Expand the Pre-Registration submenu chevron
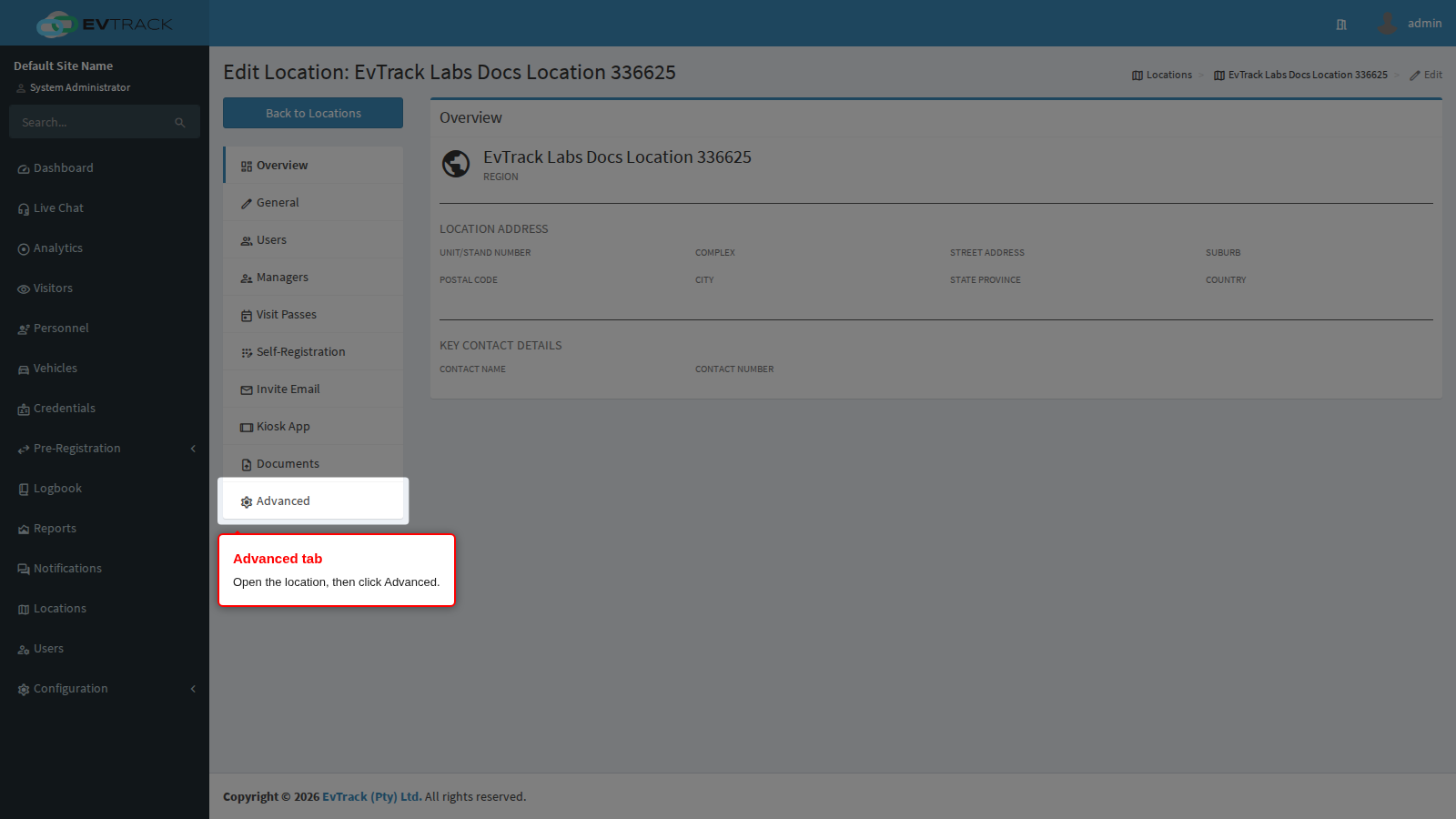Image resolution: width=1456 pixels, height=819 pixels. click(x=193, y=449)
